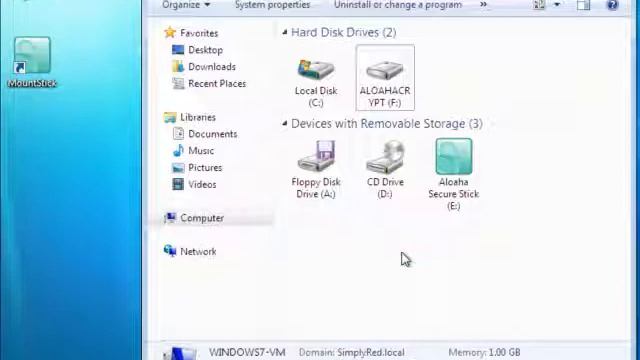Click the Downloads folder icon in the sidebar
Viewport: 640px width, 360px height.
click(178, 67)
